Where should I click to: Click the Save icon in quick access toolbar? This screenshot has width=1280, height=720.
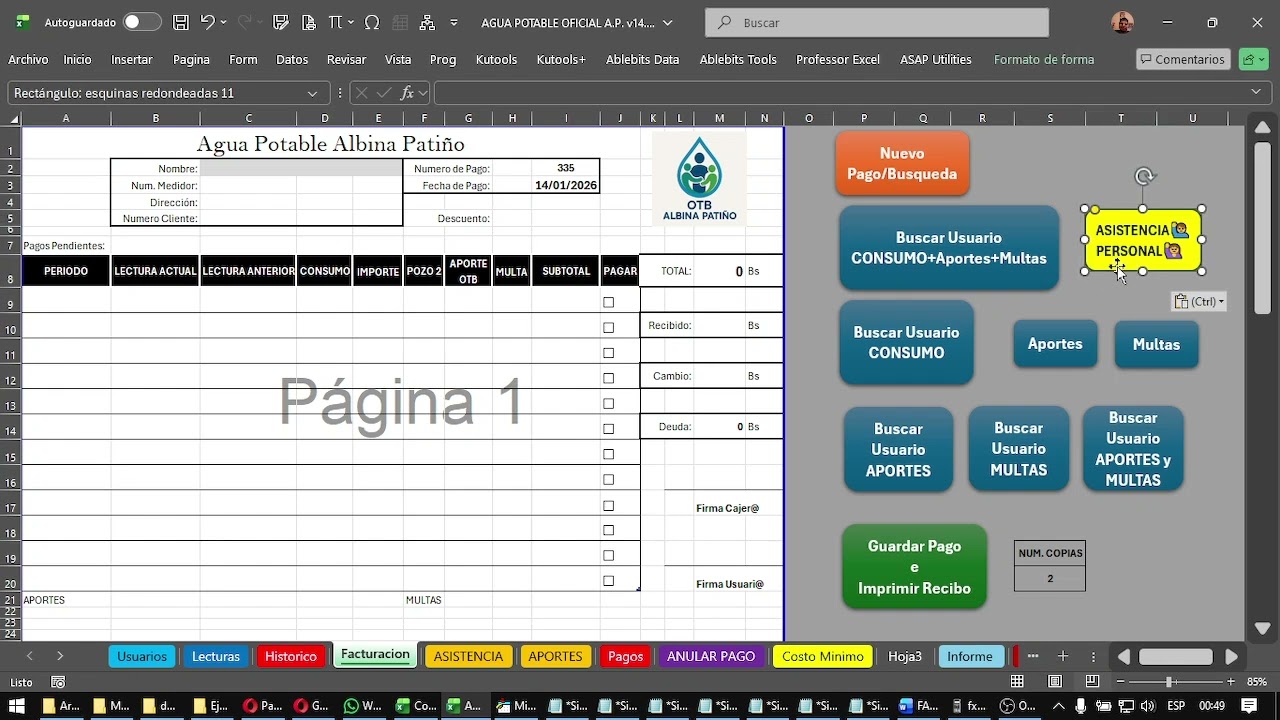(181, 22)
